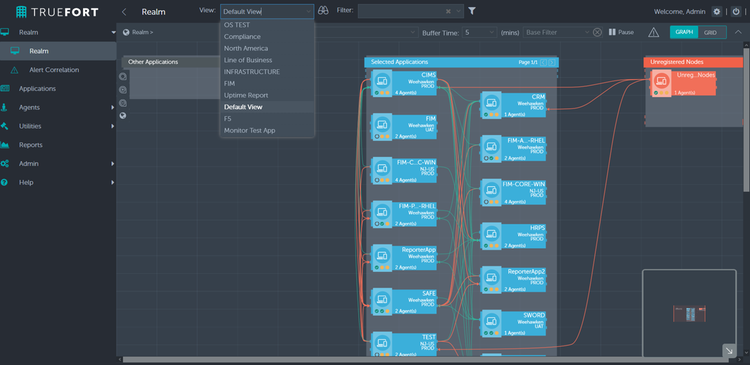Select North America view option

tap(267, 48)
